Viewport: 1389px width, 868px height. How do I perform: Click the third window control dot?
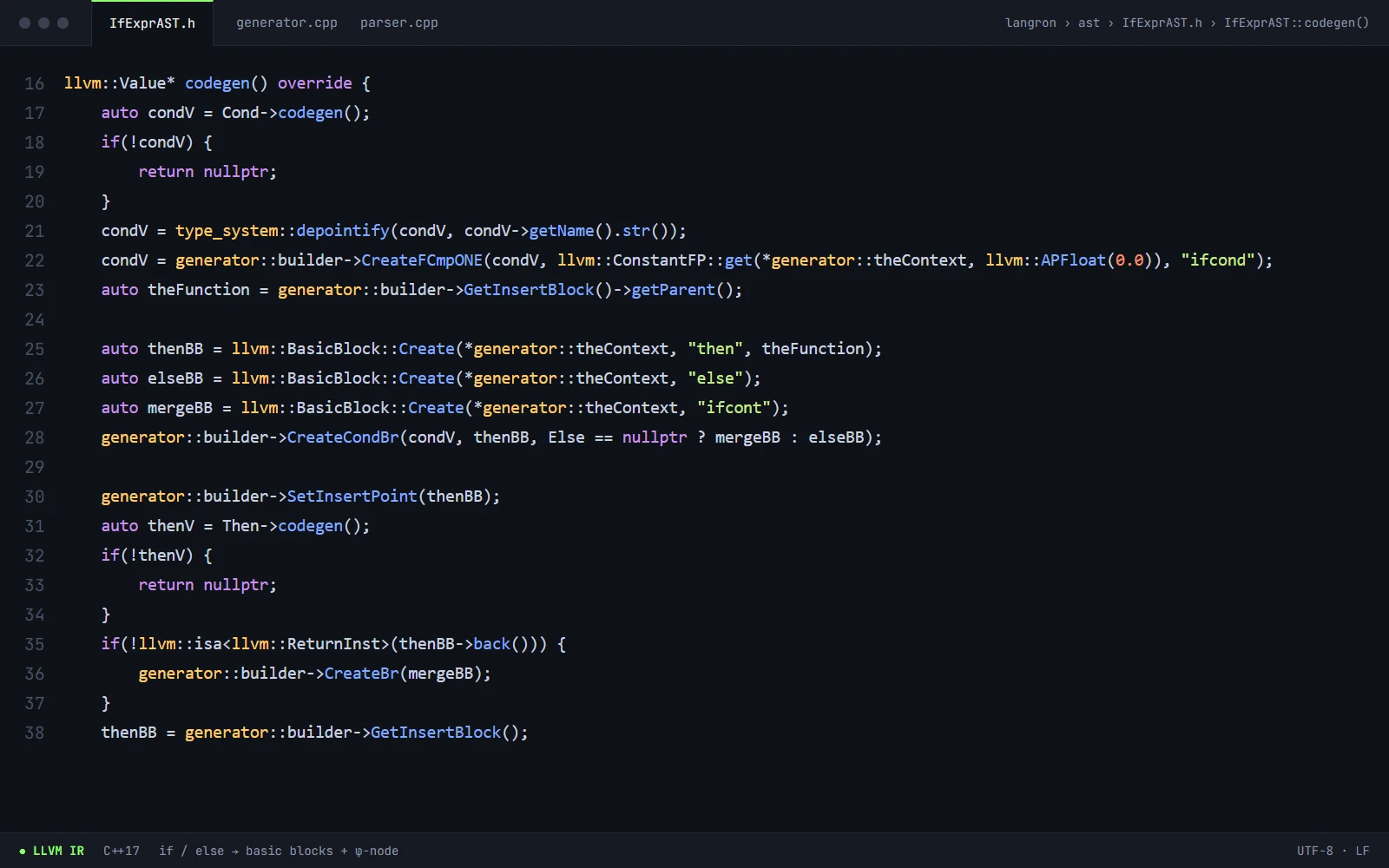pos(63,23)
